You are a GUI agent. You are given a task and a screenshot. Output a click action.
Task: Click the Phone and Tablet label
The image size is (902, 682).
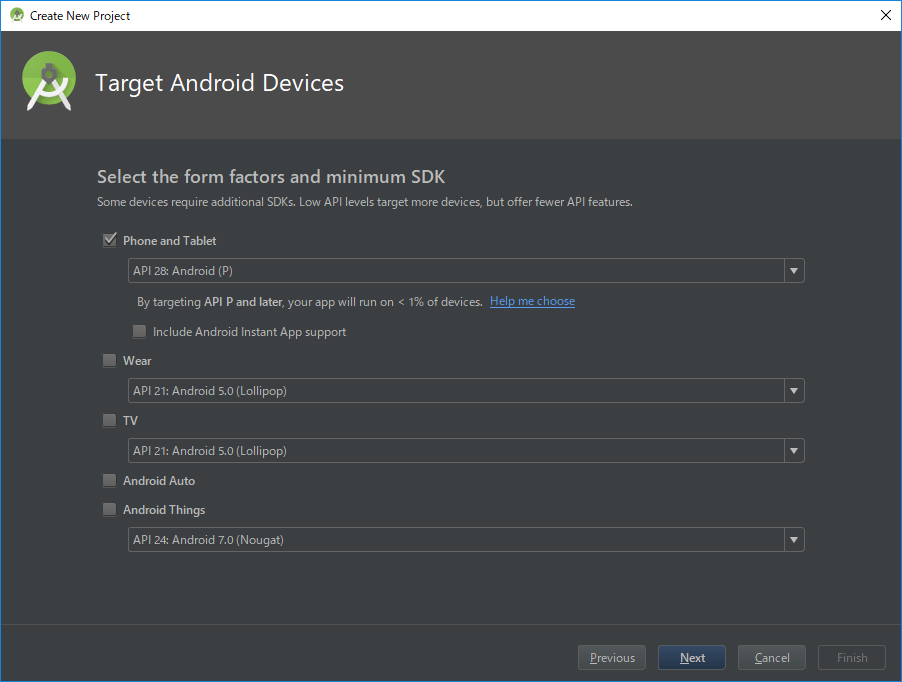(x=170, y=241)
